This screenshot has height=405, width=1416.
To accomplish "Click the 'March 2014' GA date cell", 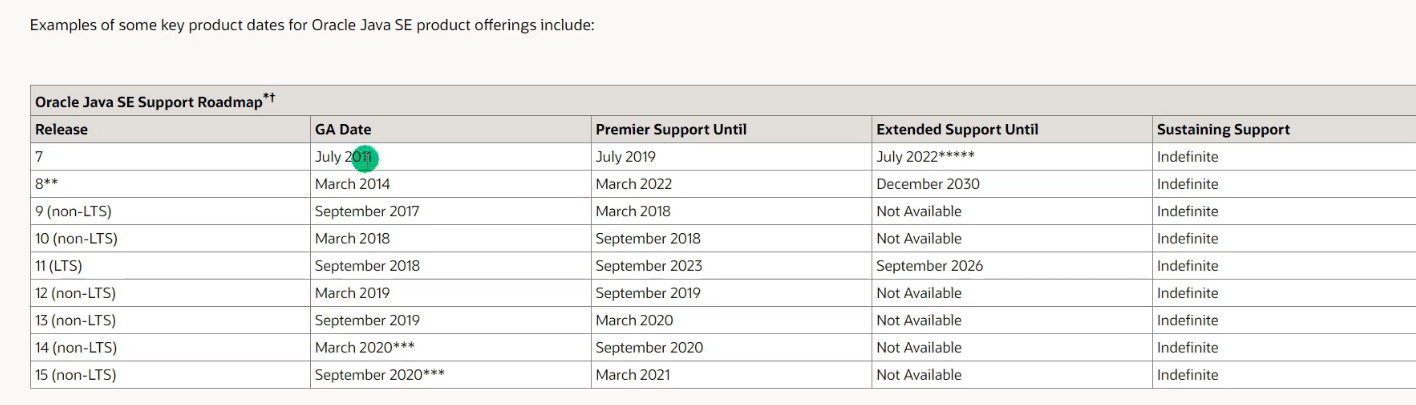I will (x=352, y=184).
